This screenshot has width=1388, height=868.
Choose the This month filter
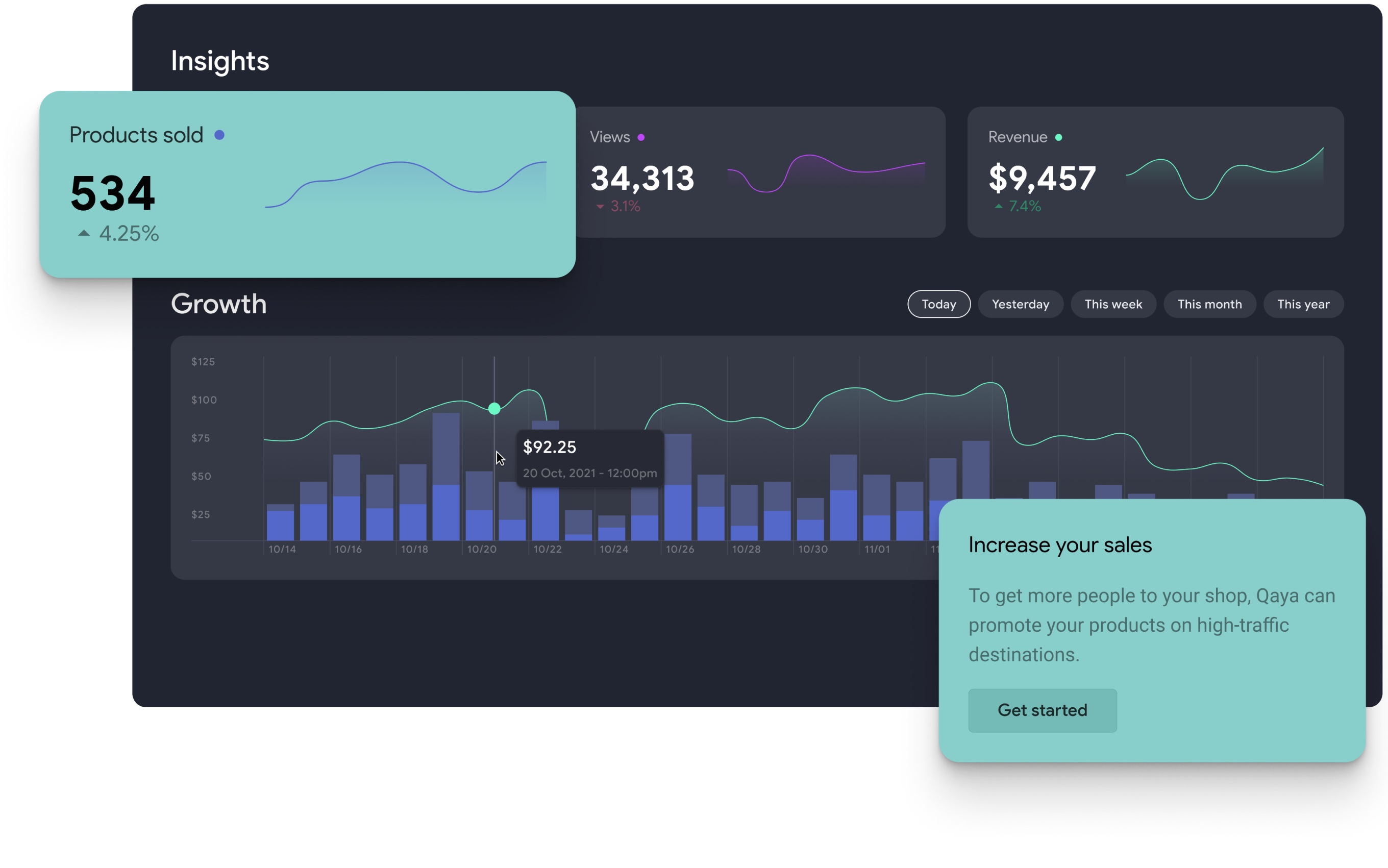[x=1209, y=304]
